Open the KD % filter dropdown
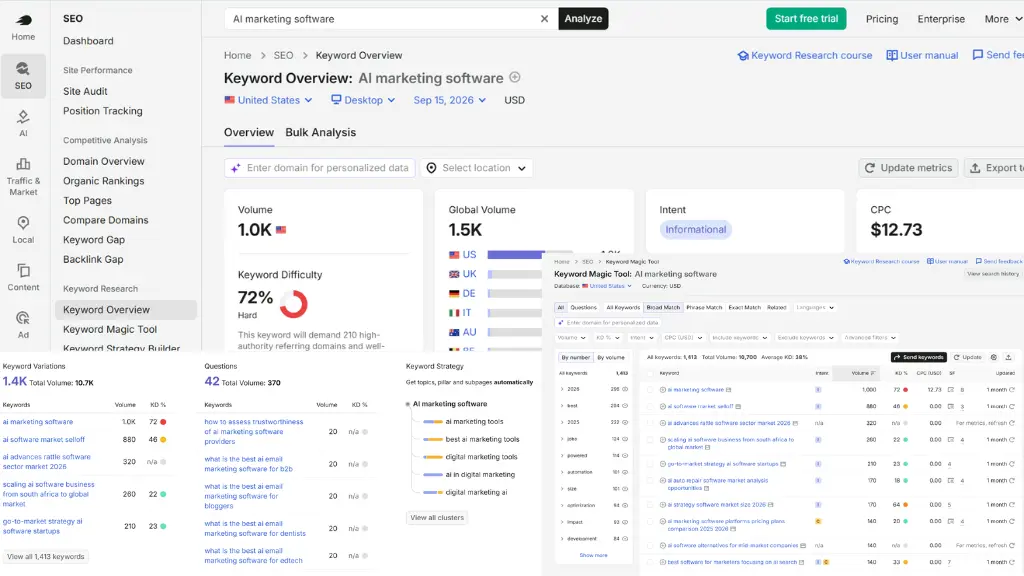Screen dimensions: 1024x576 [x=607, y=338]
